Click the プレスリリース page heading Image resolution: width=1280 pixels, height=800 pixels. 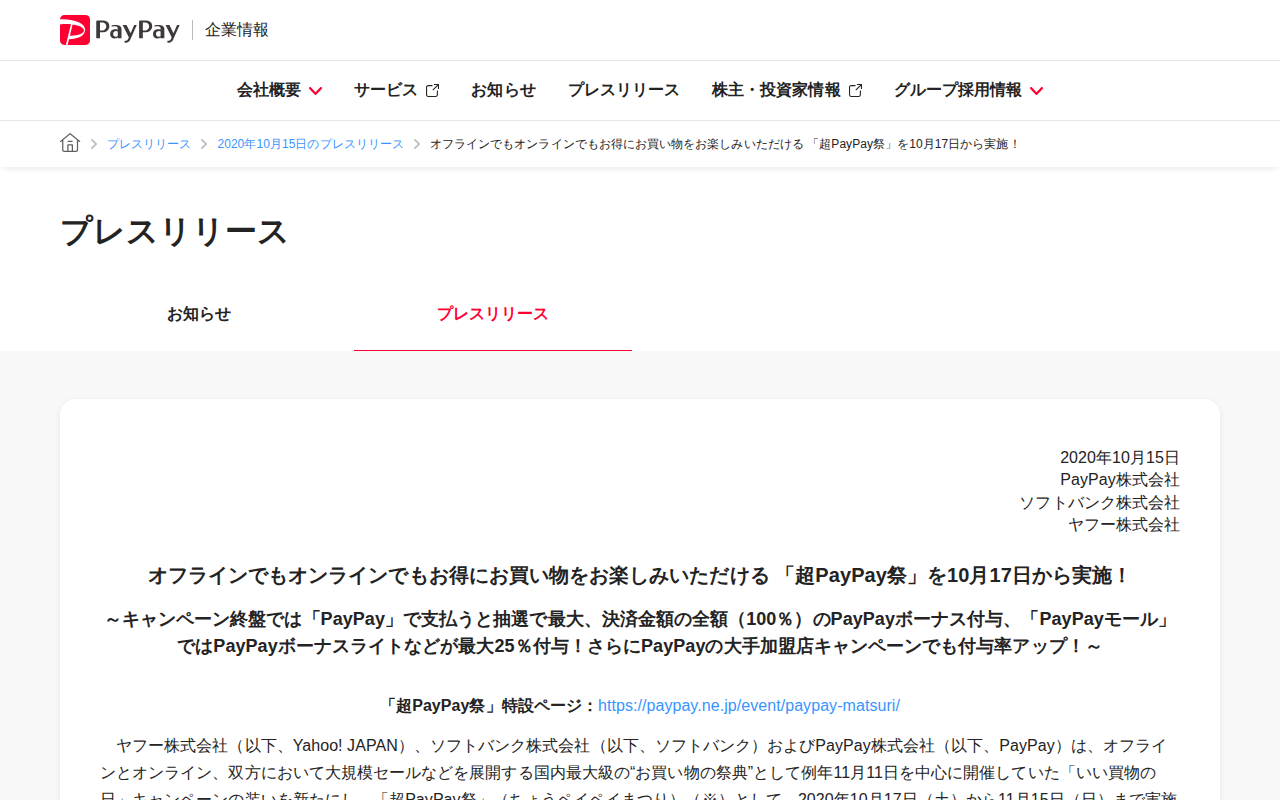174,232
